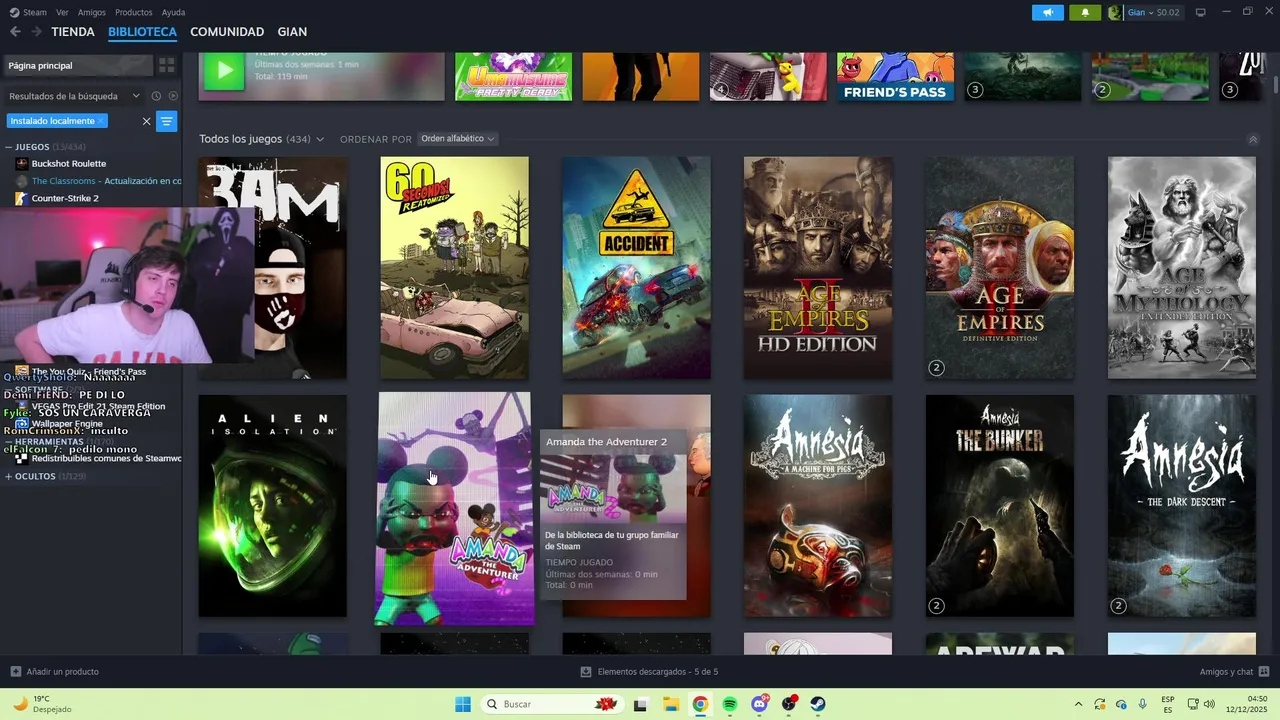Show ready-to-play games icon

[x=173, y=96]
